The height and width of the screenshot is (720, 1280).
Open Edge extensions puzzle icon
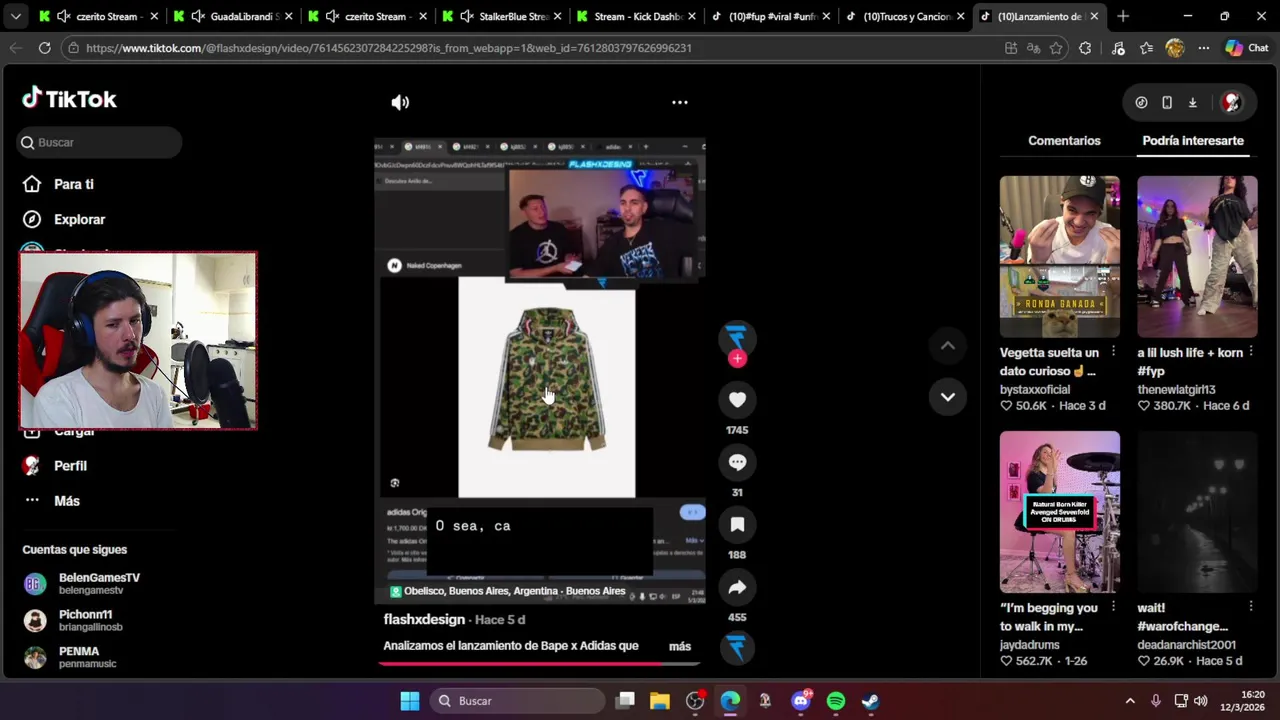coord(1085,48)
